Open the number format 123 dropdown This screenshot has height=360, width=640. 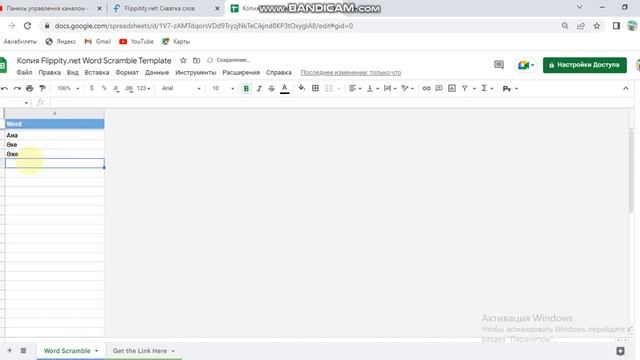pos(144,89)
